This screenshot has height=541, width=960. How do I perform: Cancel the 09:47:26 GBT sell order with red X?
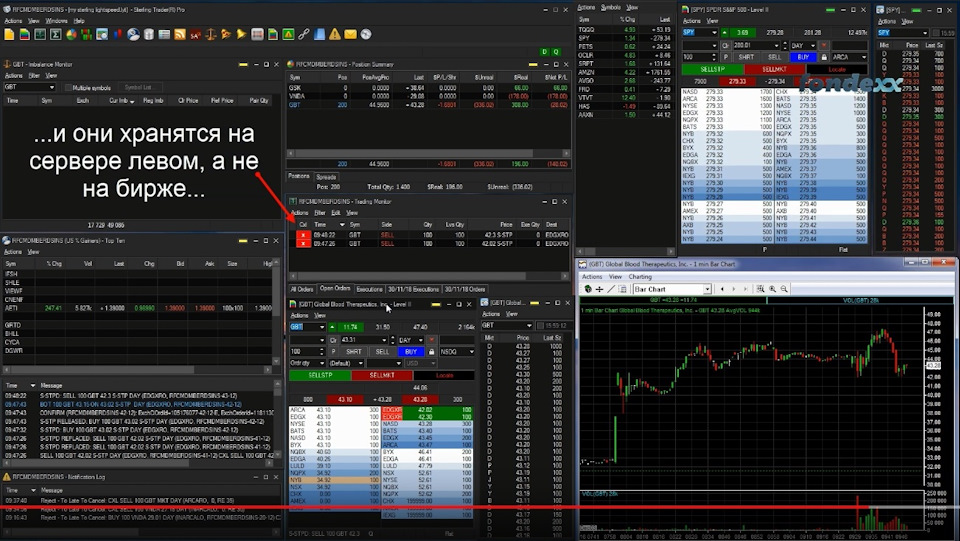click(x=303, y=244)
